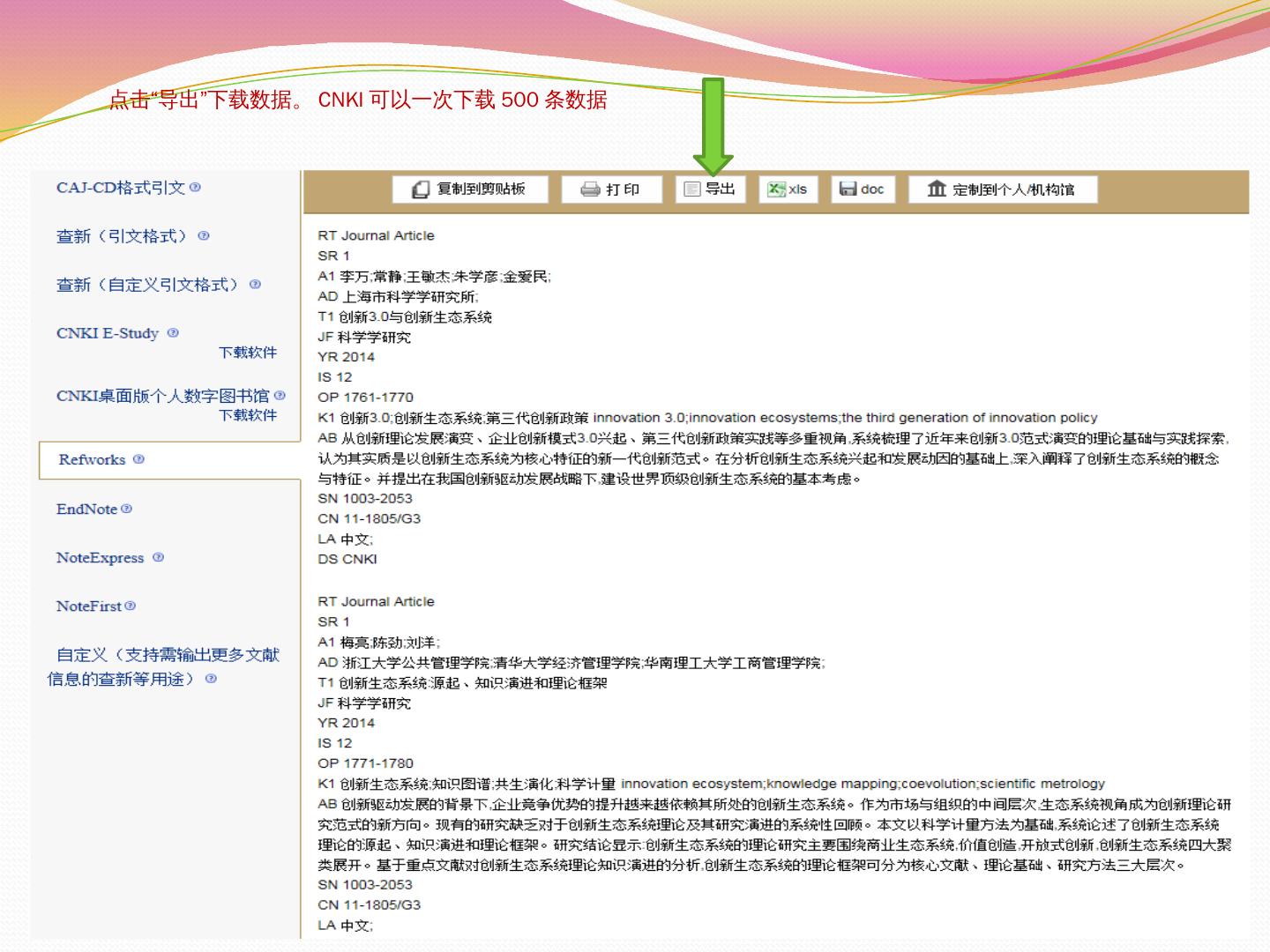The width and height of the screenshot is (1270, 952).
Task: Click help icon next to Refworks
Action: pyautogui.click(x=138, y=459)
